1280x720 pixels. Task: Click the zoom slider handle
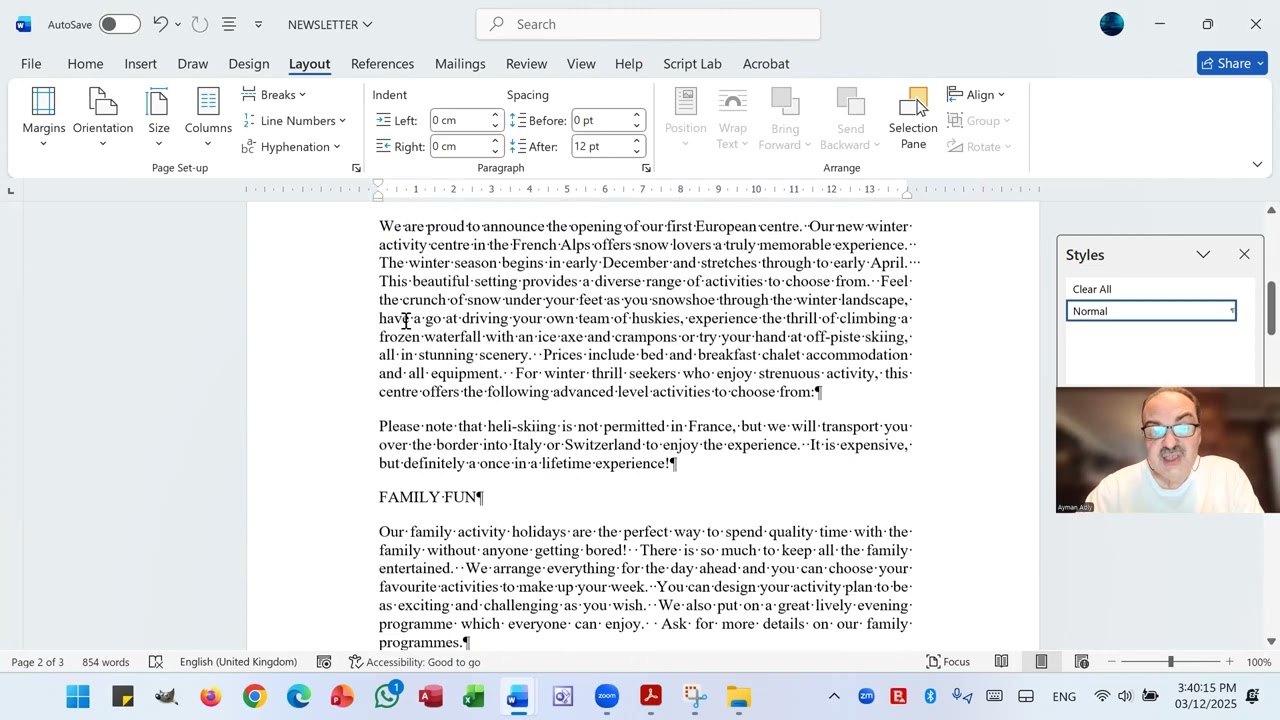[x=1170, y=662]
